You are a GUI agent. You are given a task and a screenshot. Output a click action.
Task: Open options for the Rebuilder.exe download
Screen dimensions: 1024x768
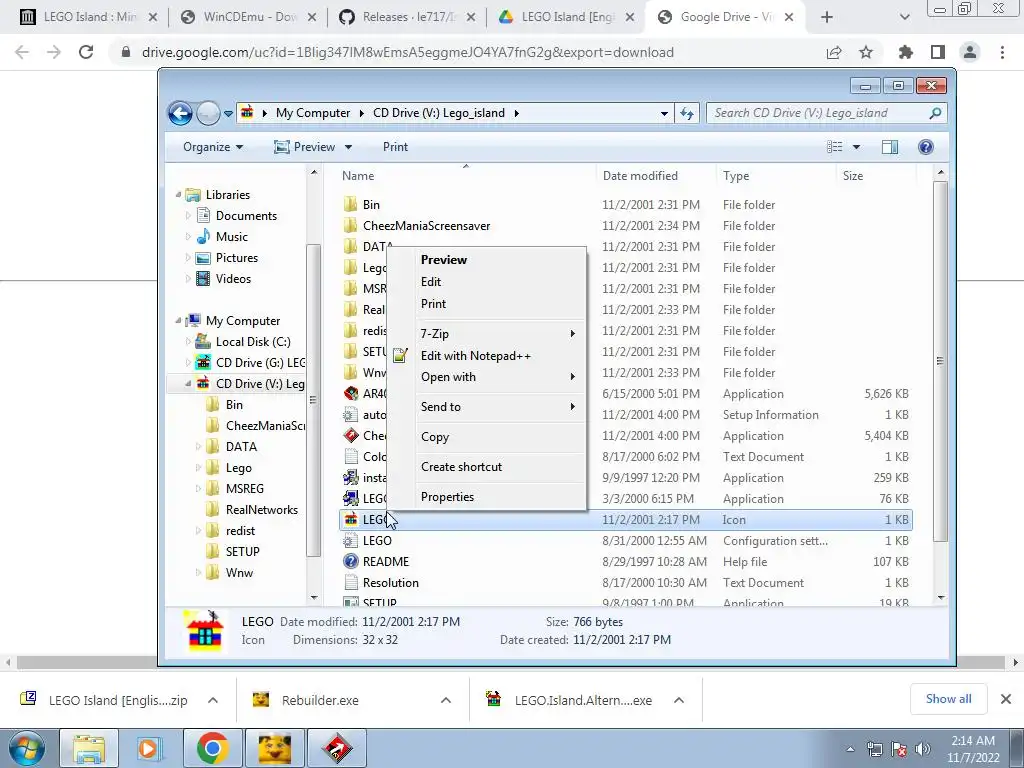[x=446, y=700]
